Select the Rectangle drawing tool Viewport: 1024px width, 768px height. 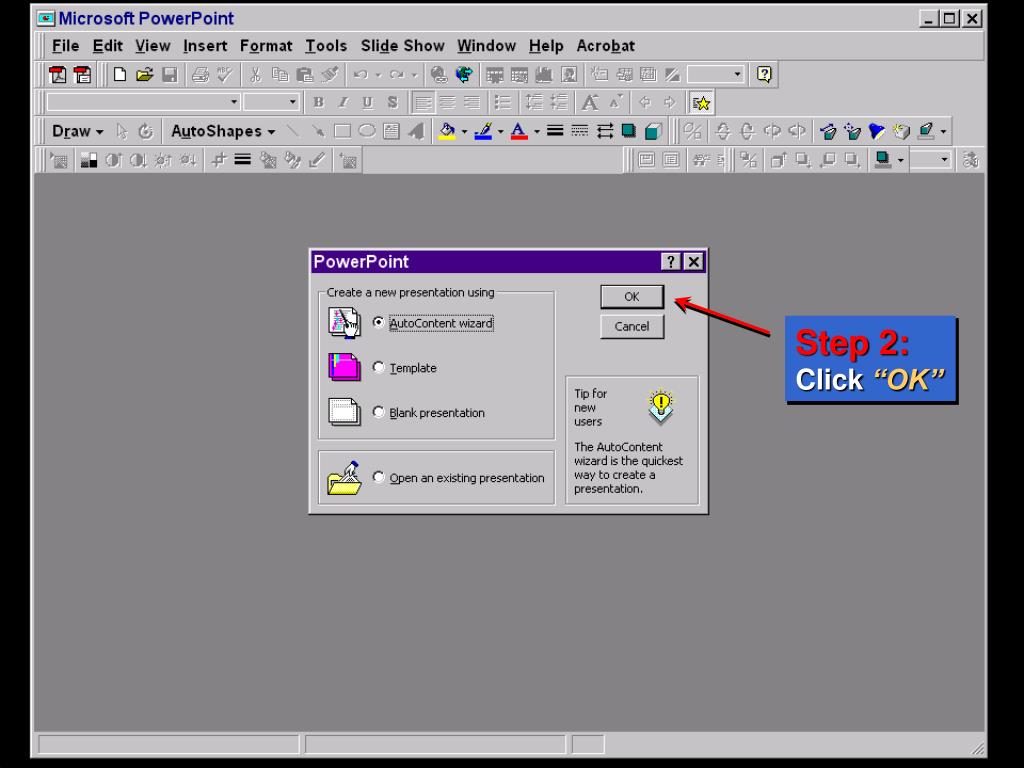pyautogui.click(x=342, y=131)
